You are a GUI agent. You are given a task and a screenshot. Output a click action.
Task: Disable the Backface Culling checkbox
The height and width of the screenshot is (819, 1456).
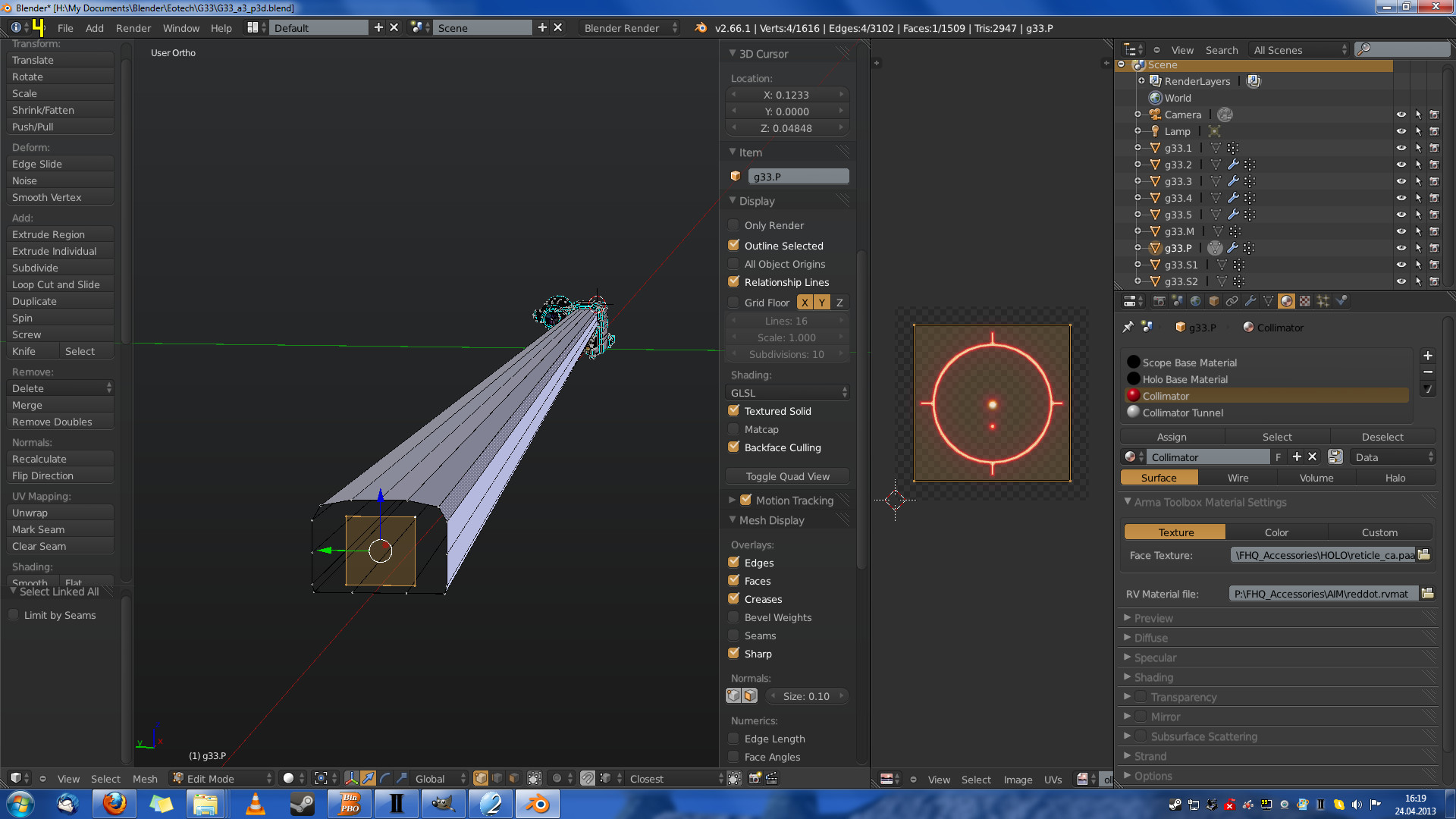point(733,447)
